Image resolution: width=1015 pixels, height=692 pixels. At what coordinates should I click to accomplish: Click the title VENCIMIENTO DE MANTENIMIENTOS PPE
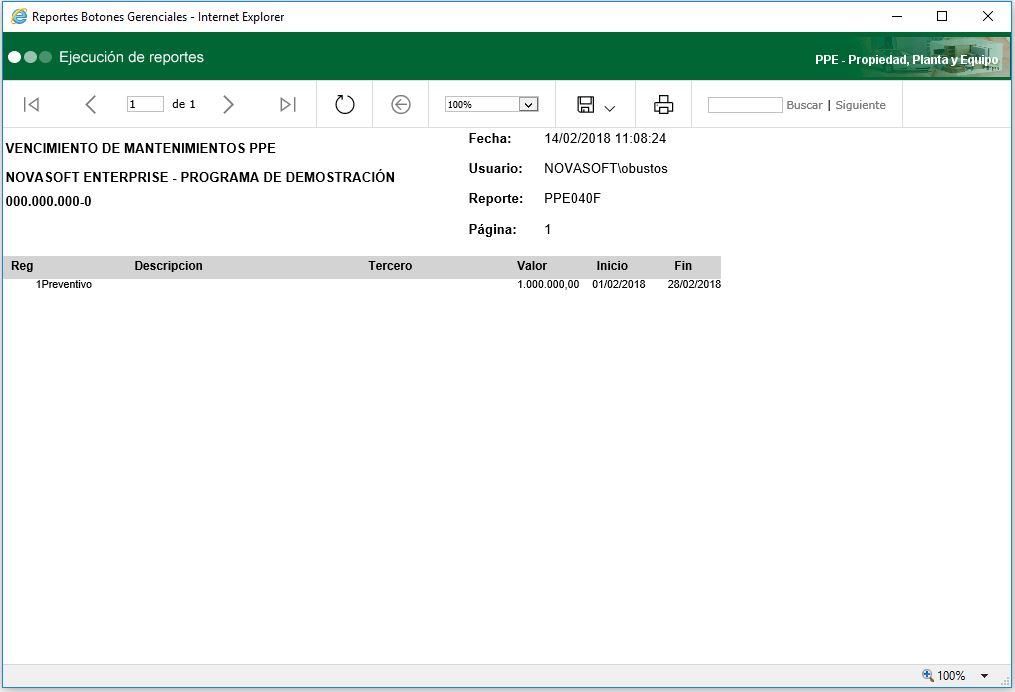coord(140,148)
